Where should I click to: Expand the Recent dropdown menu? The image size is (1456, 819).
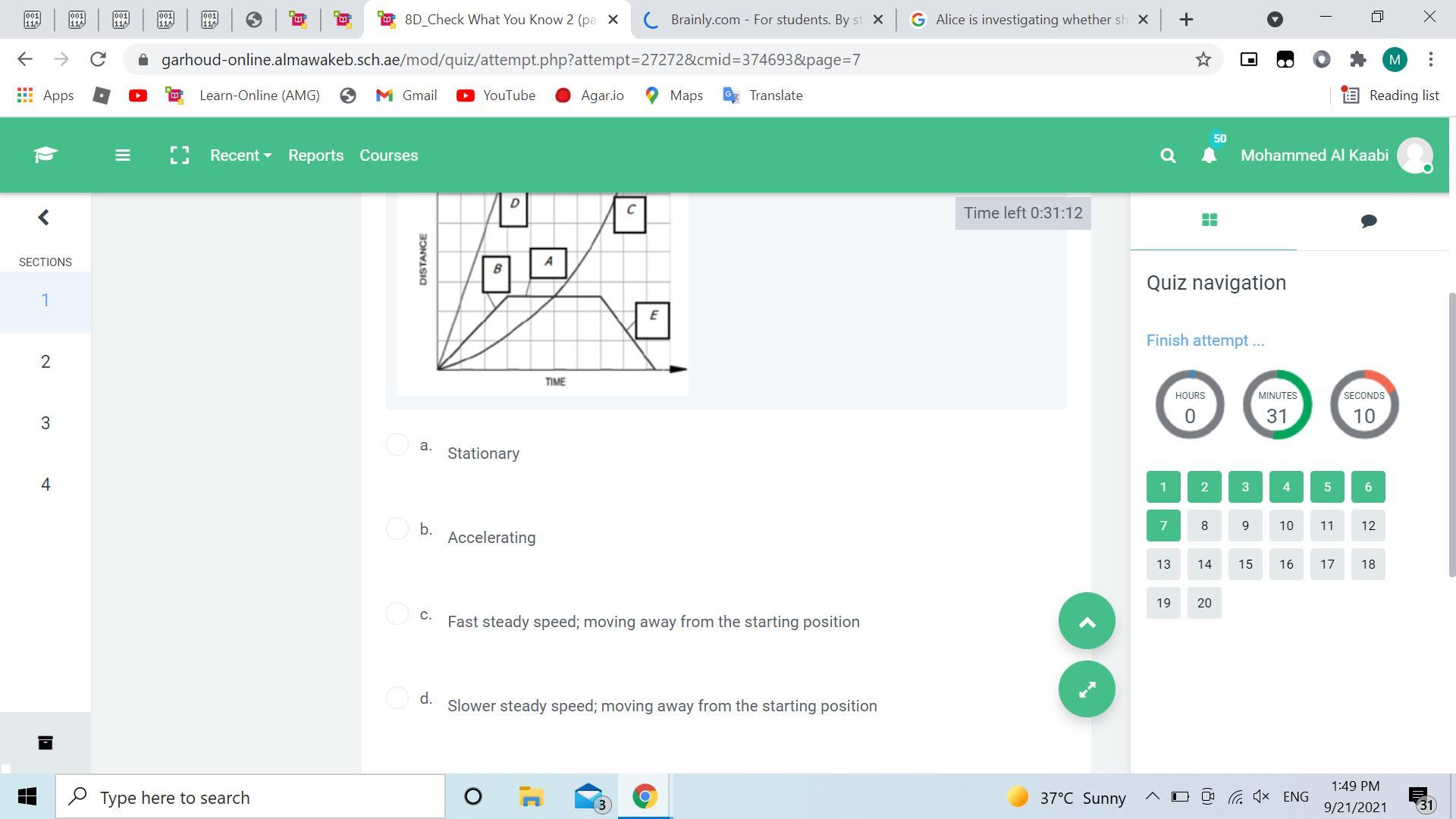tap(240, 155)
